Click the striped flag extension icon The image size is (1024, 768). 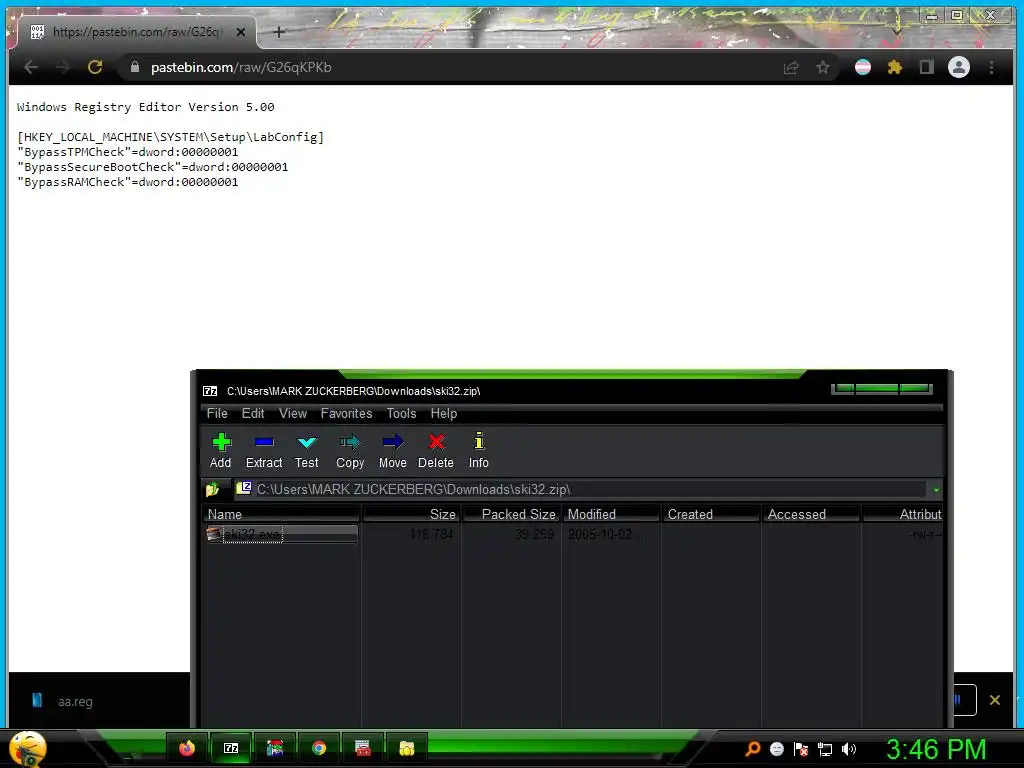(x=863, y=67)
